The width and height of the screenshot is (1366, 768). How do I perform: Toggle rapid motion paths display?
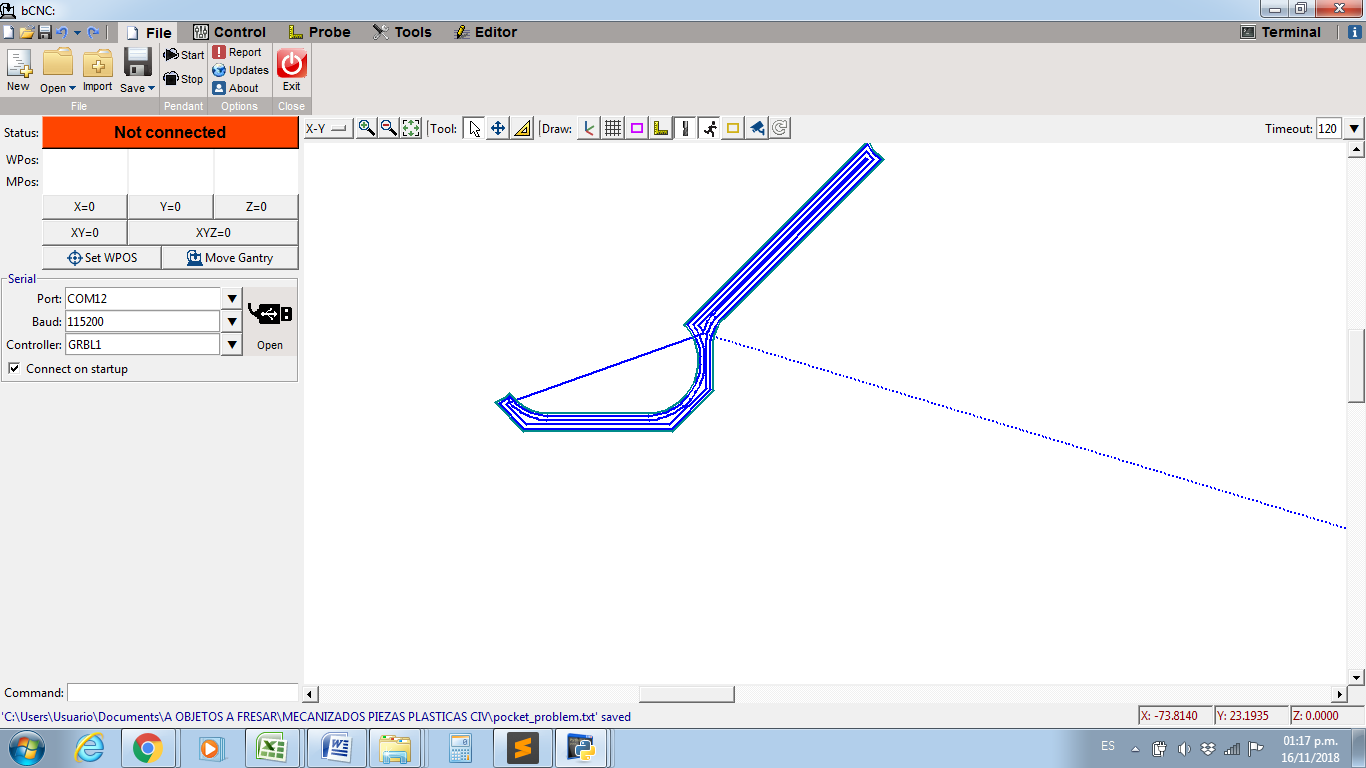pyautogui.click(x=709, y=128)
